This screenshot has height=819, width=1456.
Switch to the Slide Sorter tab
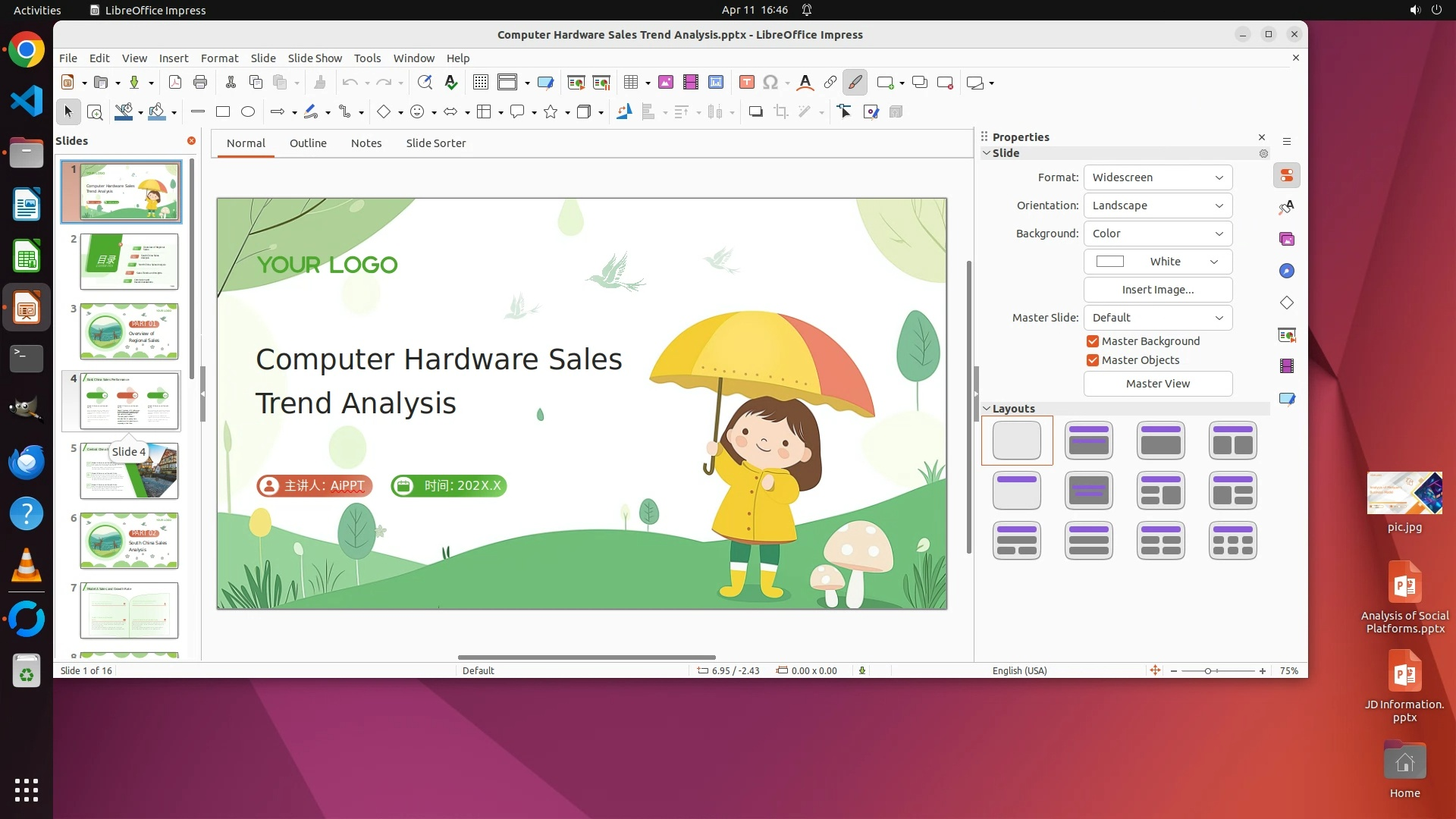(435, 143)
